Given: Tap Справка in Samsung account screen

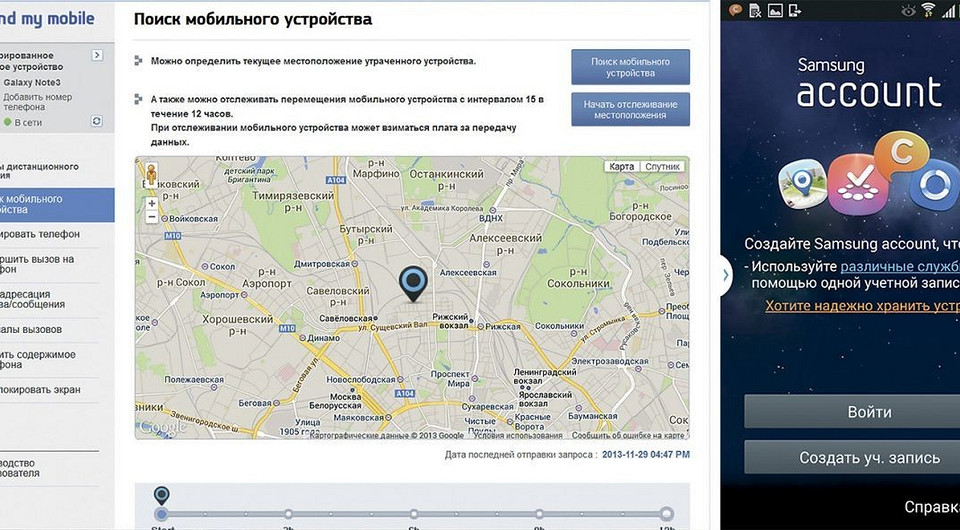Looking at the screenshot, I should click(x=932, y=507).
